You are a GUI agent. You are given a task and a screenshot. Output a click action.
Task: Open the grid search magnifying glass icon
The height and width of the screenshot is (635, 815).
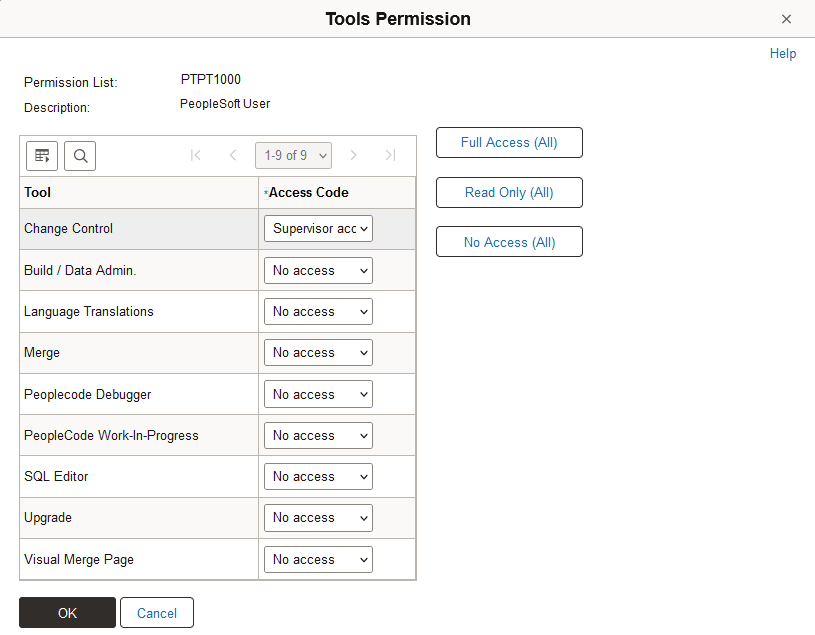point(79,155)
